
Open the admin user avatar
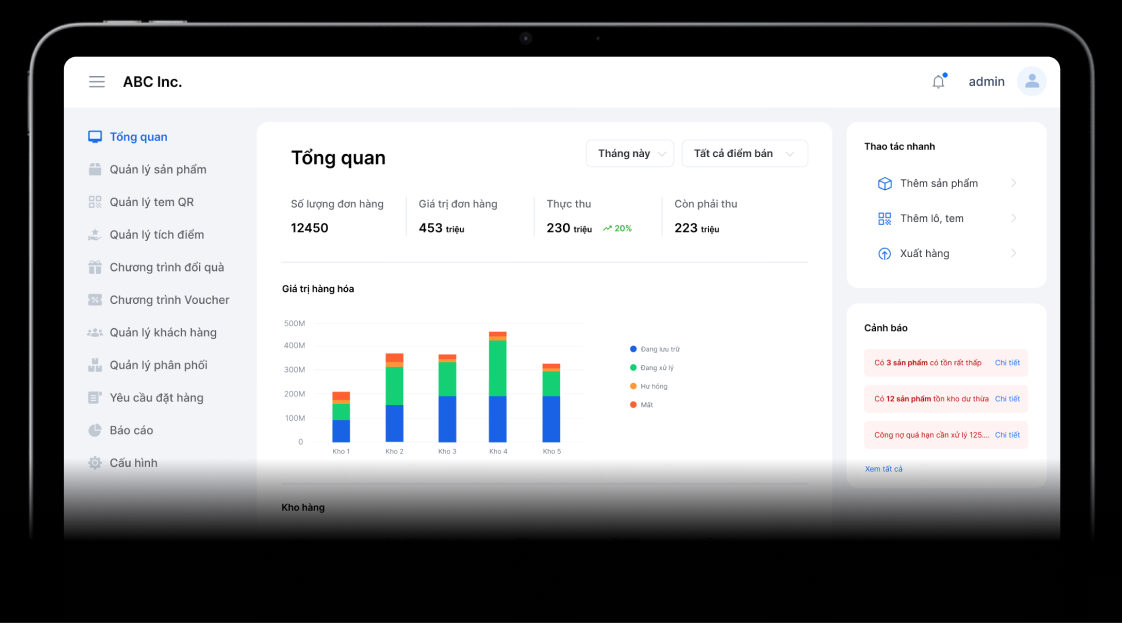click(x=1031, y=82)
